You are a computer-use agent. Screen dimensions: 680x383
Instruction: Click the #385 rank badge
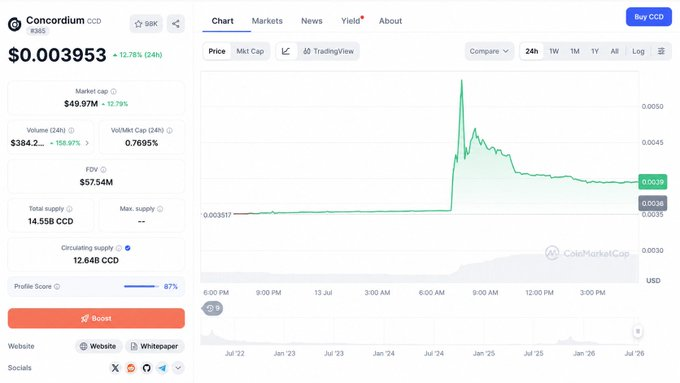pos(38,31)
